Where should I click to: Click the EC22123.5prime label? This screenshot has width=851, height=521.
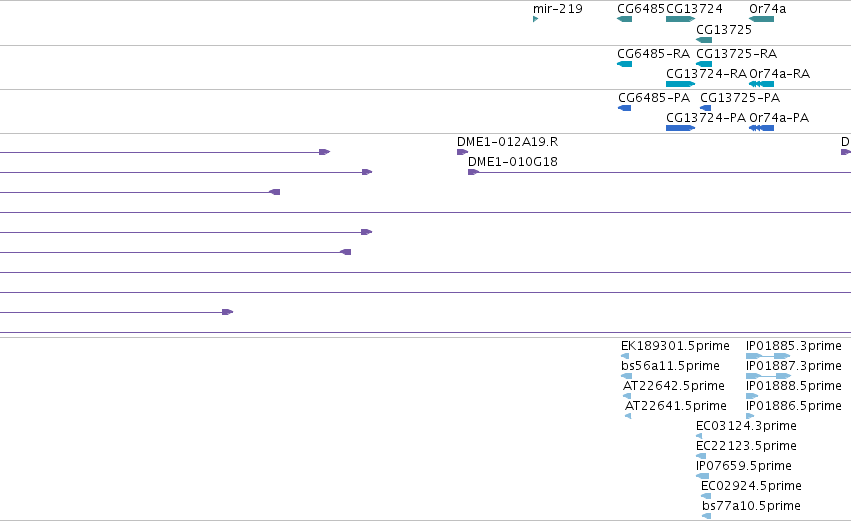pyautogui.click(x=746, y=446)
